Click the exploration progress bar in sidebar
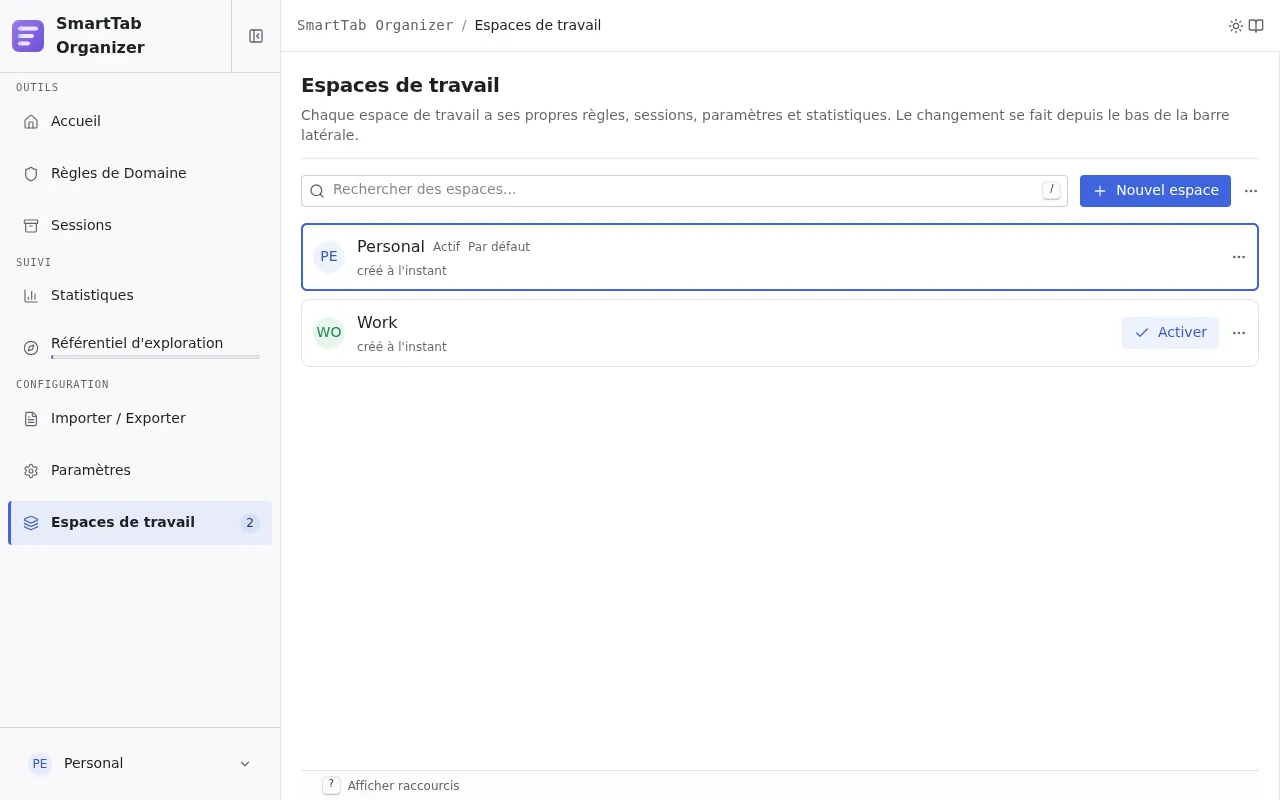 click(x=155, y=357)
